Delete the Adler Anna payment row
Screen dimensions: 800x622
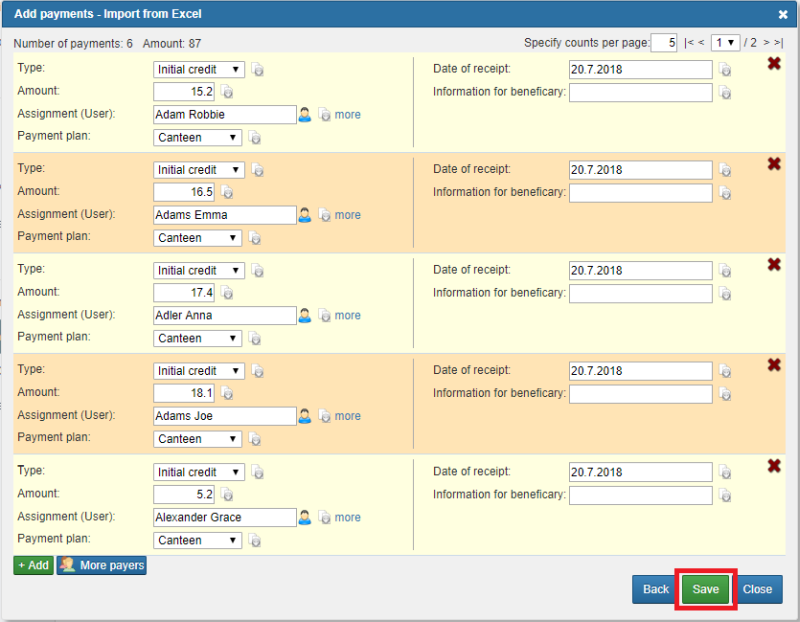tap(774, 264)
